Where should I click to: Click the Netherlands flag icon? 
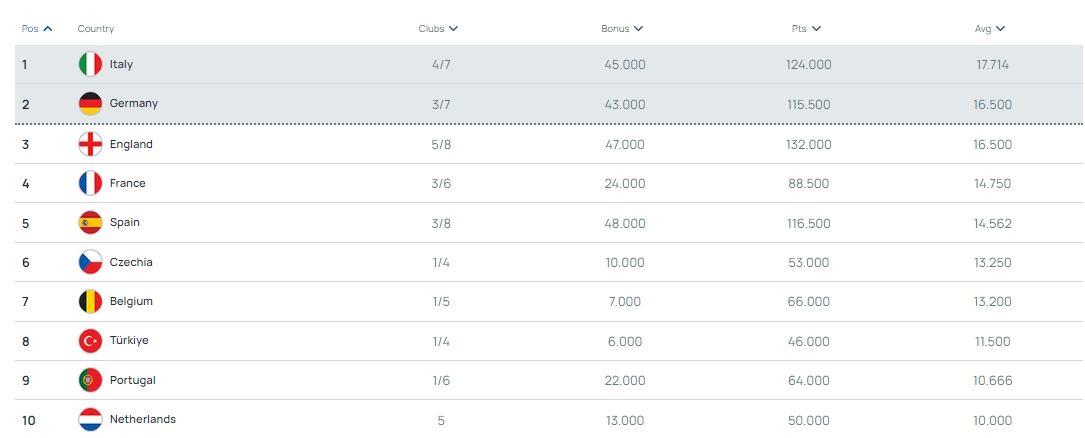pos(90,419)
